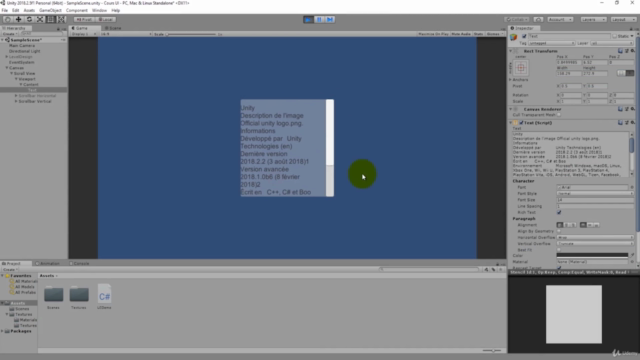The height and width of the screenshot is (360, 640).
Task: Open the anchor presets square in Rect Transform
Action: (x=521, y=68)
